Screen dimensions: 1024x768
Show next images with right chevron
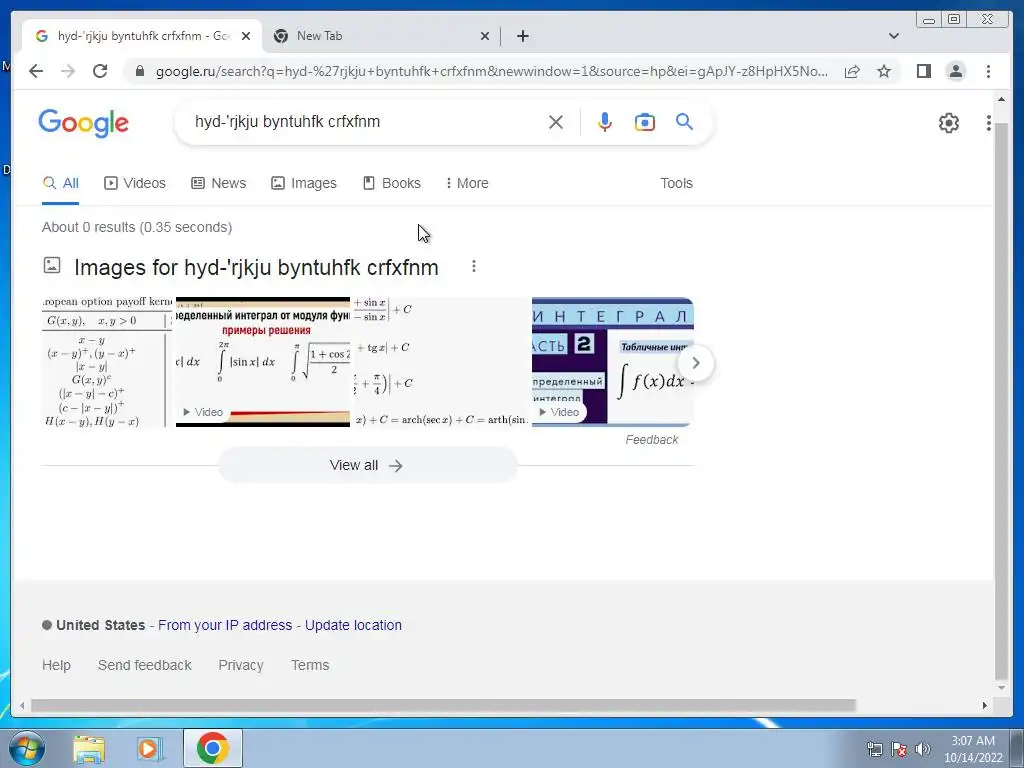pyautogui.click(x=696, y=363)
